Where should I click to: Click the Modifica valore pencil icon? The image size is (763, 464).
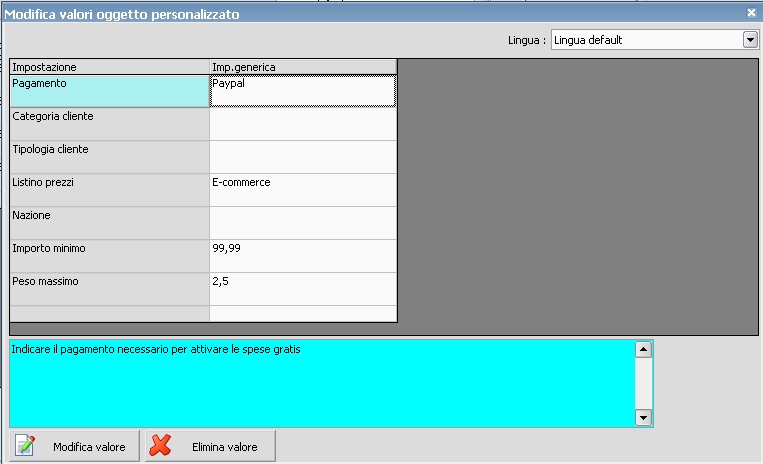[x=25, y=446]
